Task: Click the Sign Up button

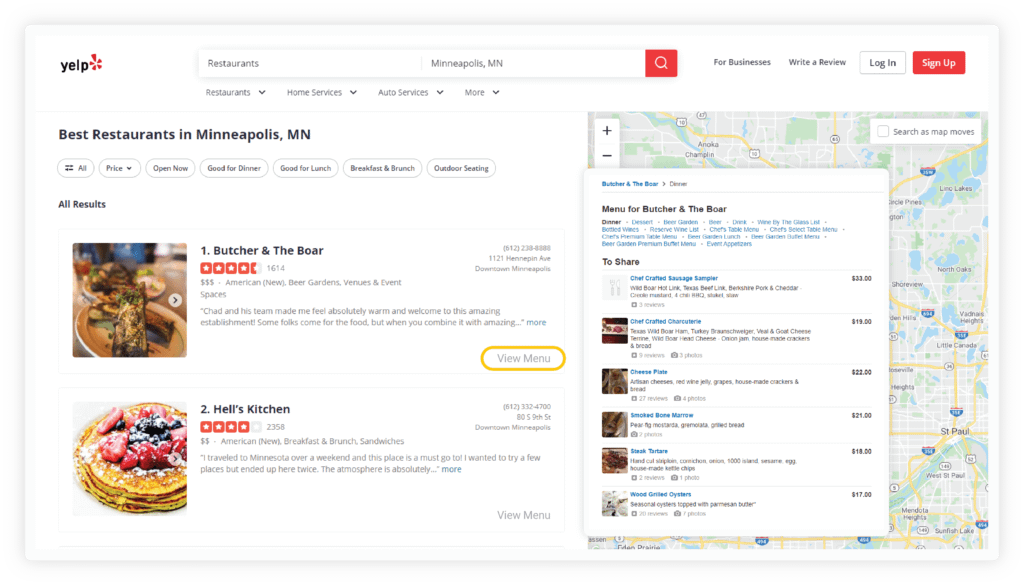Action: click(938, 63)
